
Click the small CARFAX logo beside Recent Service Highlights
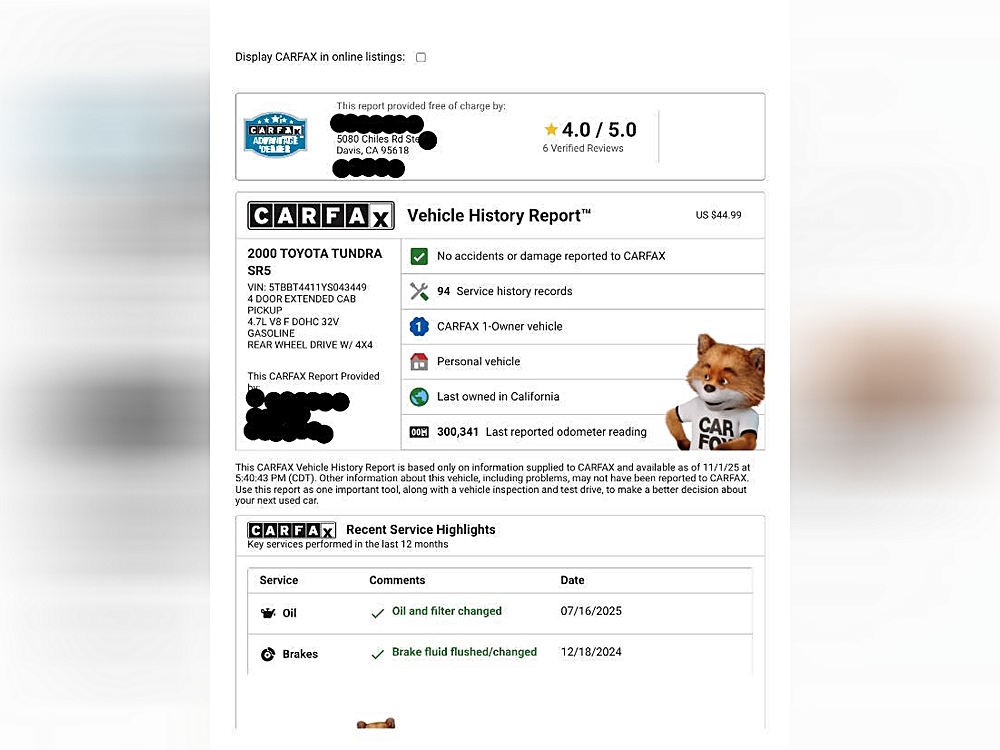(x=291, y=531)
